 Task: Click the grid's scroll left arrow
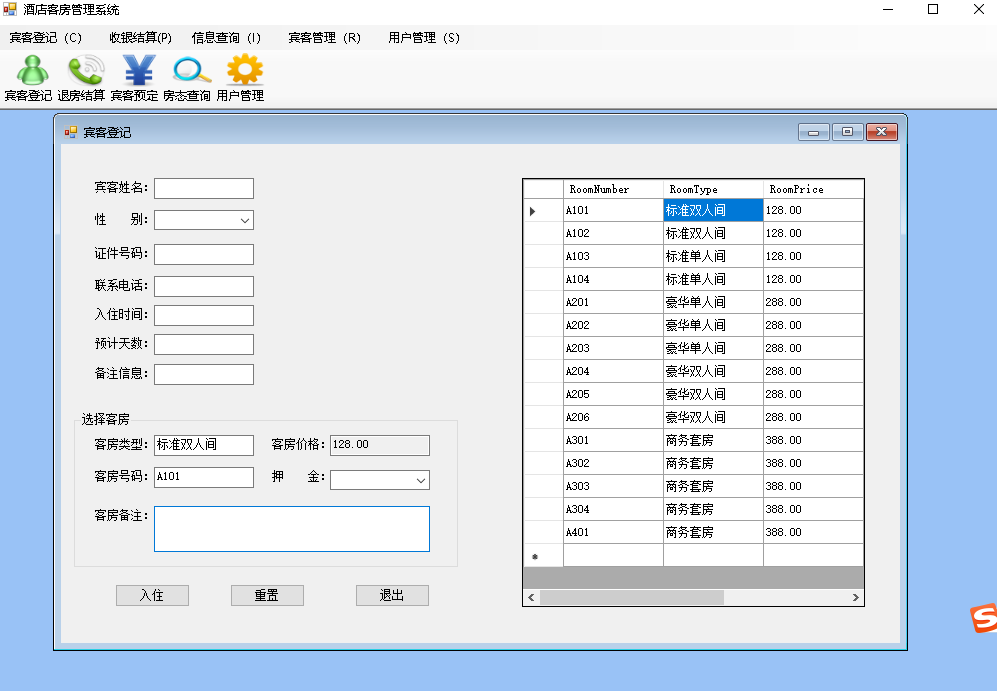point(531,598)
